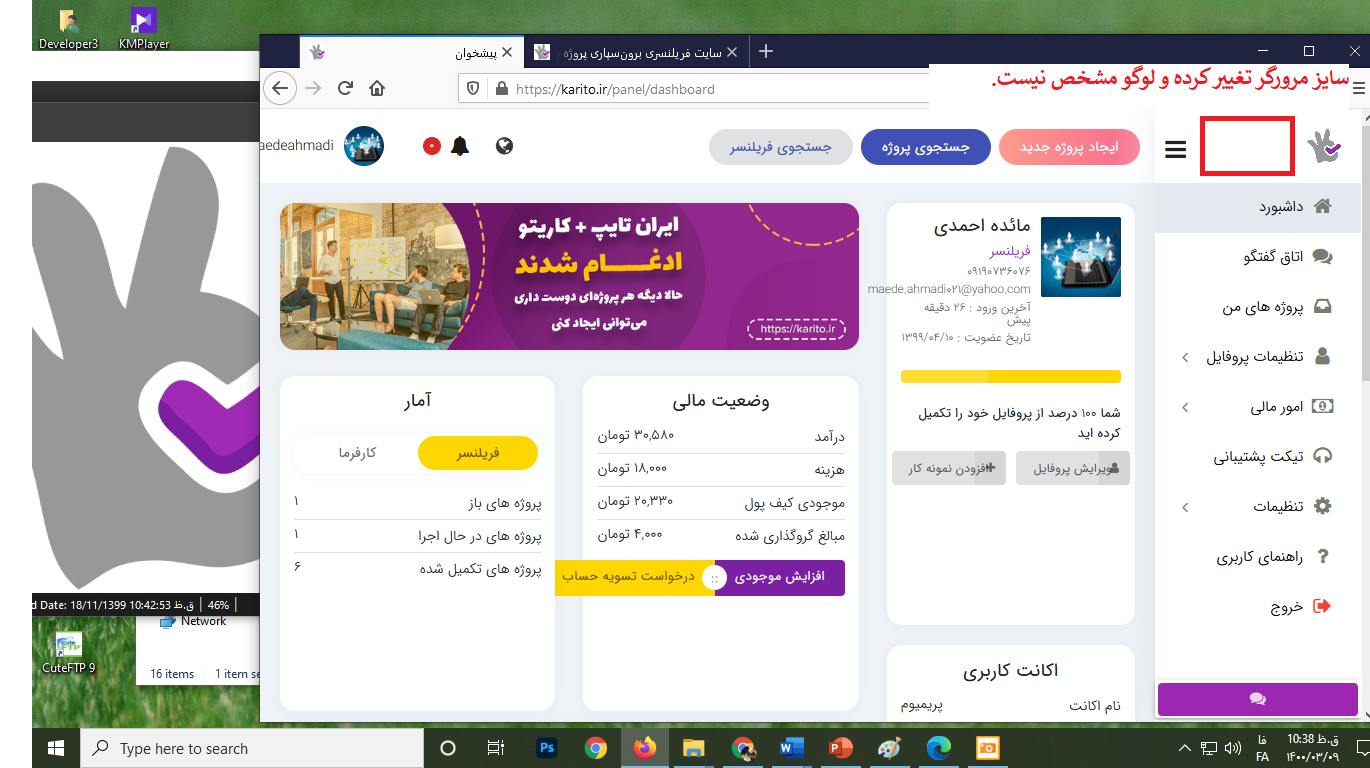Click the page vertical scrollbar

tap(1366, 245)
